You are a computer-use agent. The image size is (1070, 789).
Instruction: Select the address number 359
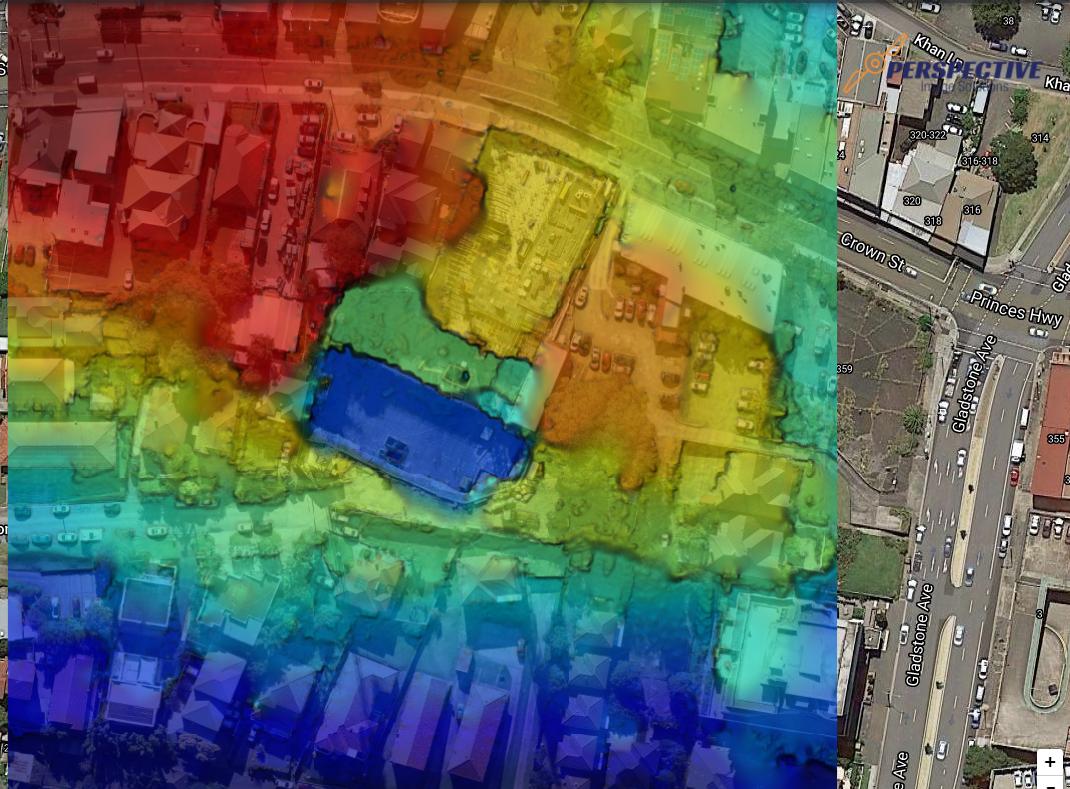pos(845,369)
